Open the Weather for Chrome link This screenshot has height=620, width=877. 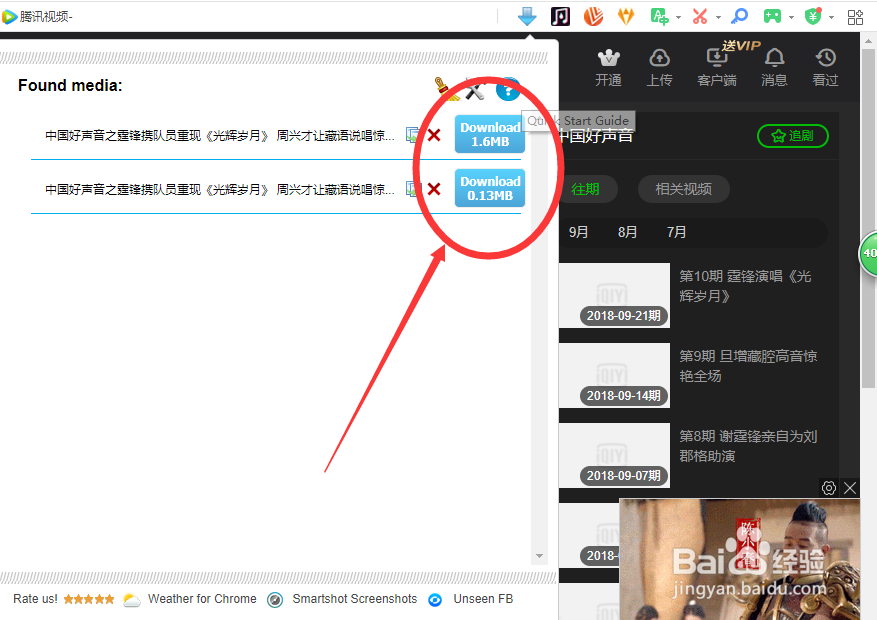pyautogui.click(x=202, y=599)
